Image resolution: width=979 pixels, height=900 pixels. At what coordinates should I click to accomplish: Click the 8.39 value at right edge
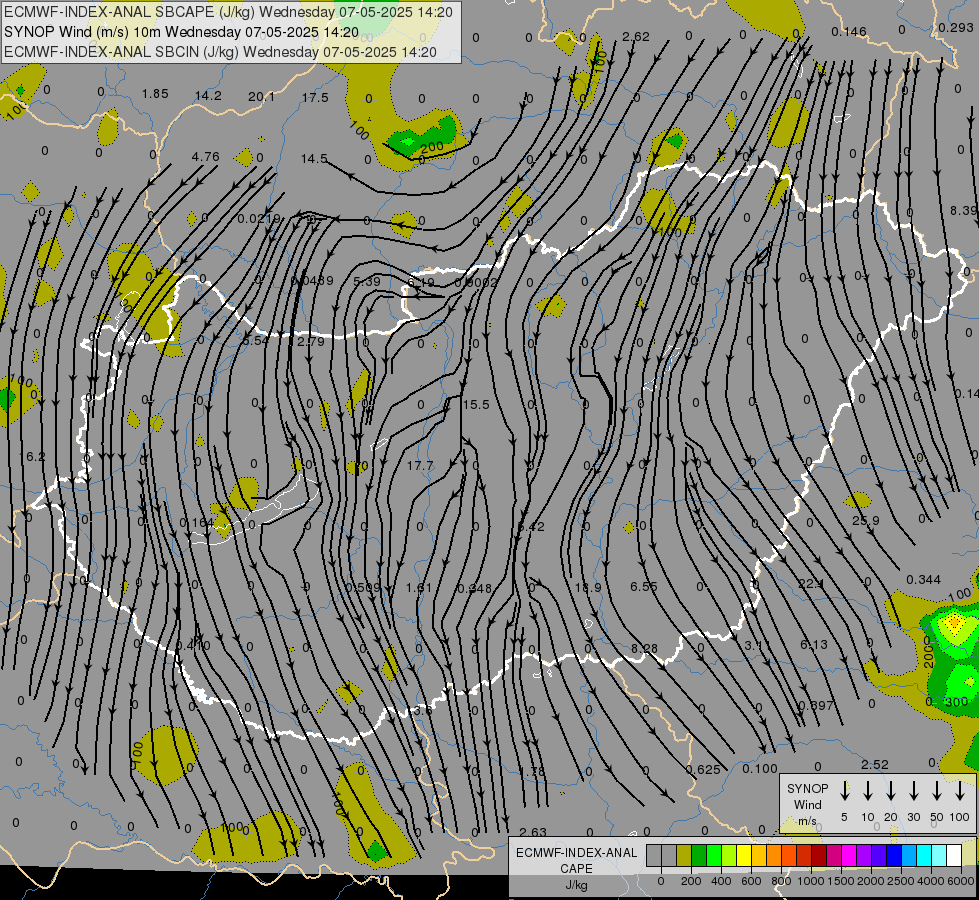coord(964,210)
